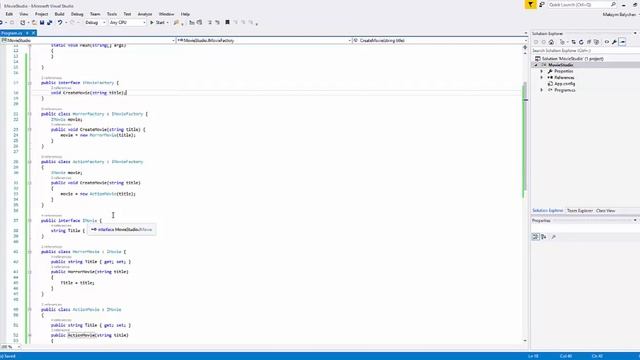The height and width of the screenshot is (360, 640).
Task: Click the Categorized icon in Properties panel
Action: point(536,237)
